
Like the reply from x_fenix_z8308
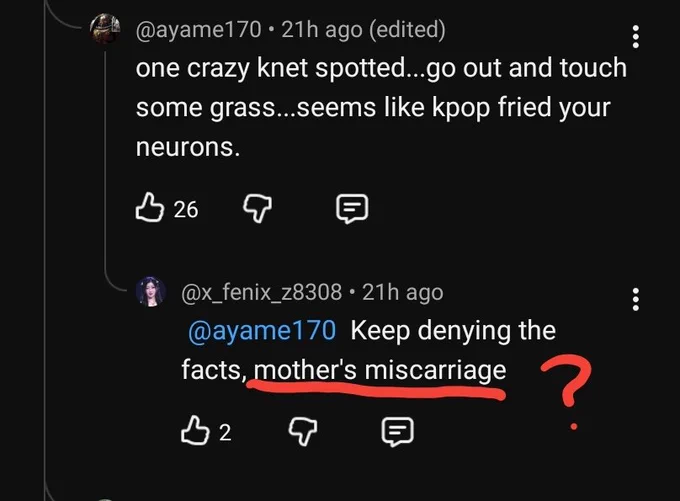coord(195,431)
